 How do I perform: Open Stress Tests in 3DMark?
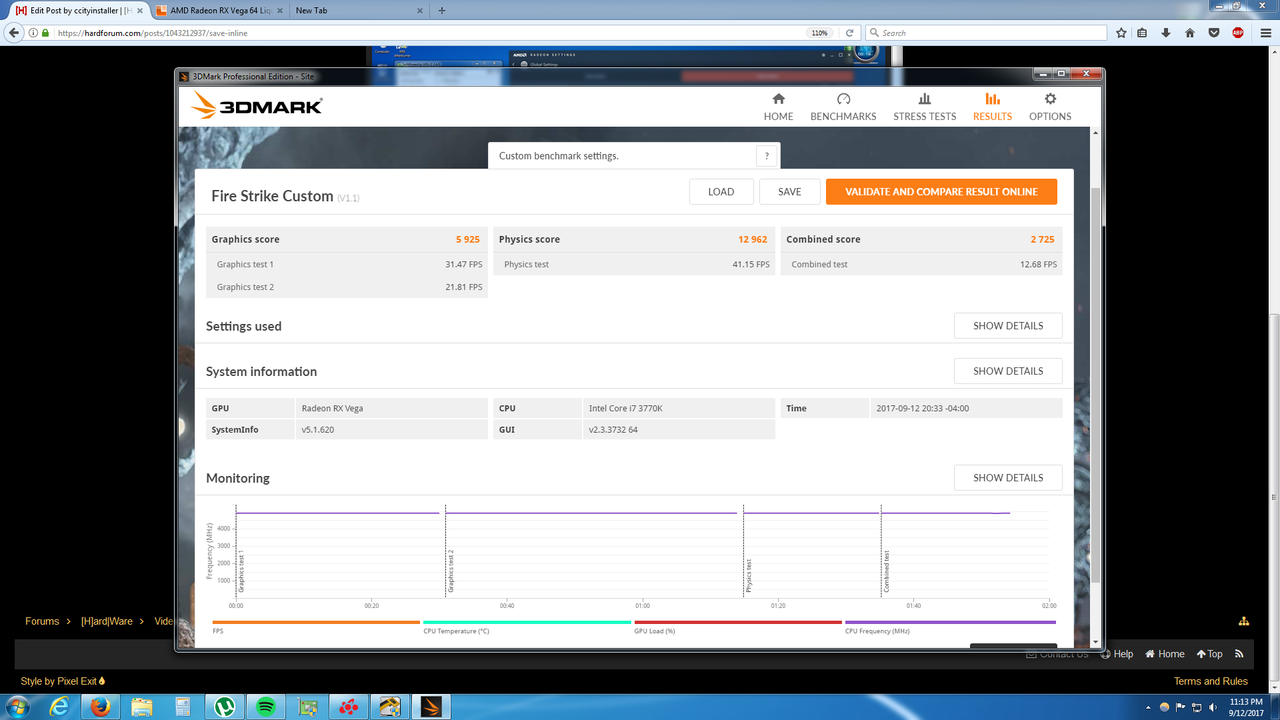click(x=924, y=107)
